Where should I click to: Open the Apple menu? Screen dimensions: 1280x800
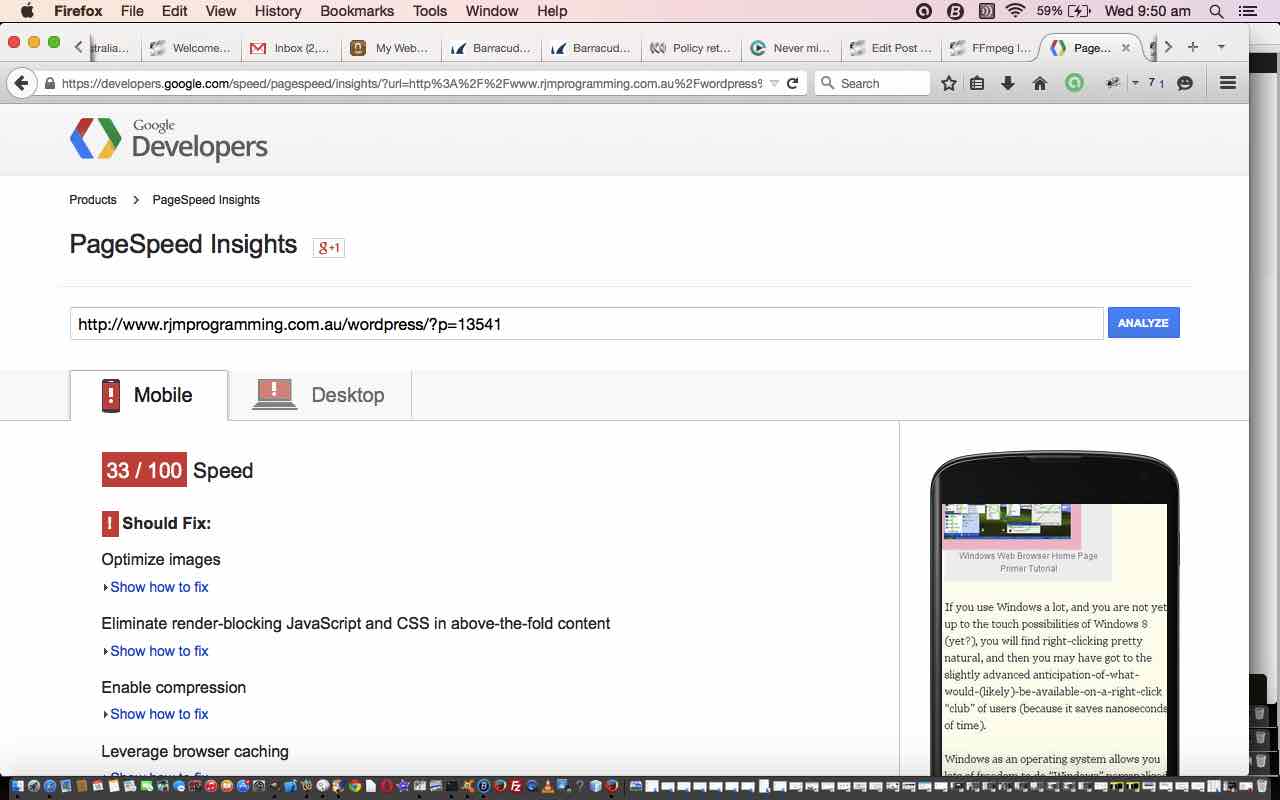pyautogui.click(x=27, y=11)
